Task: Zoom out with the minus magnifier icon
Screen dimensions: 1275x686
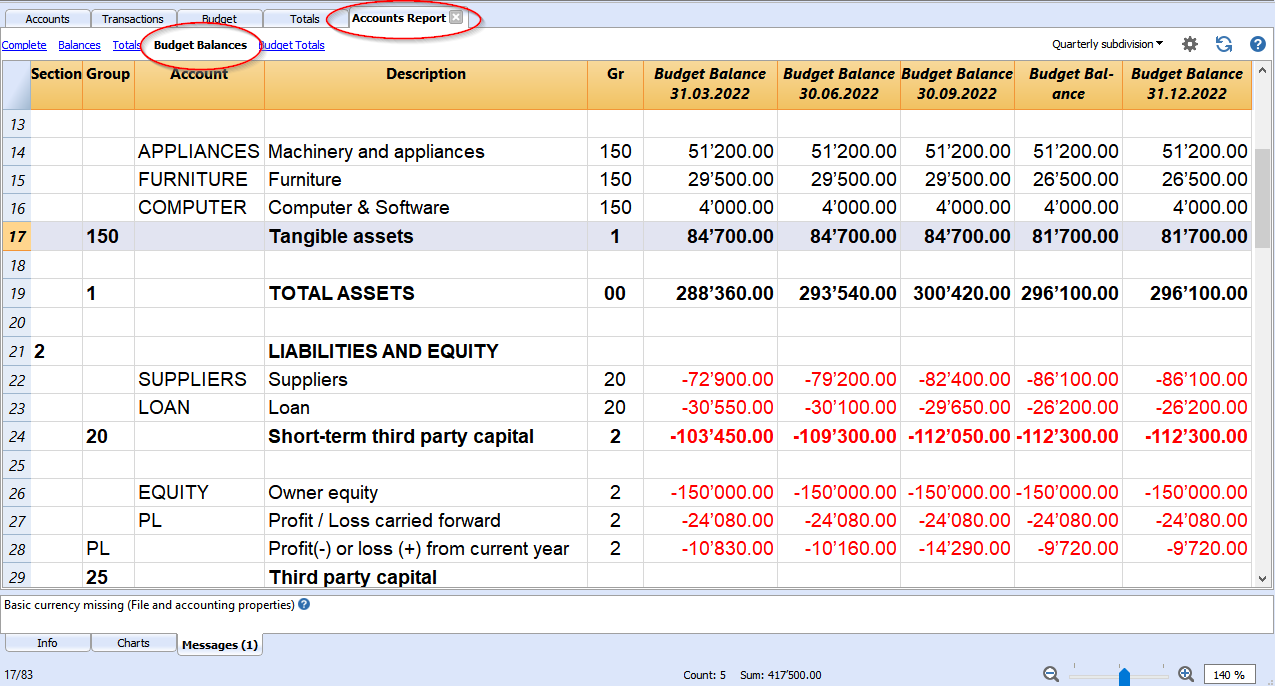Action: [1051, 674]
